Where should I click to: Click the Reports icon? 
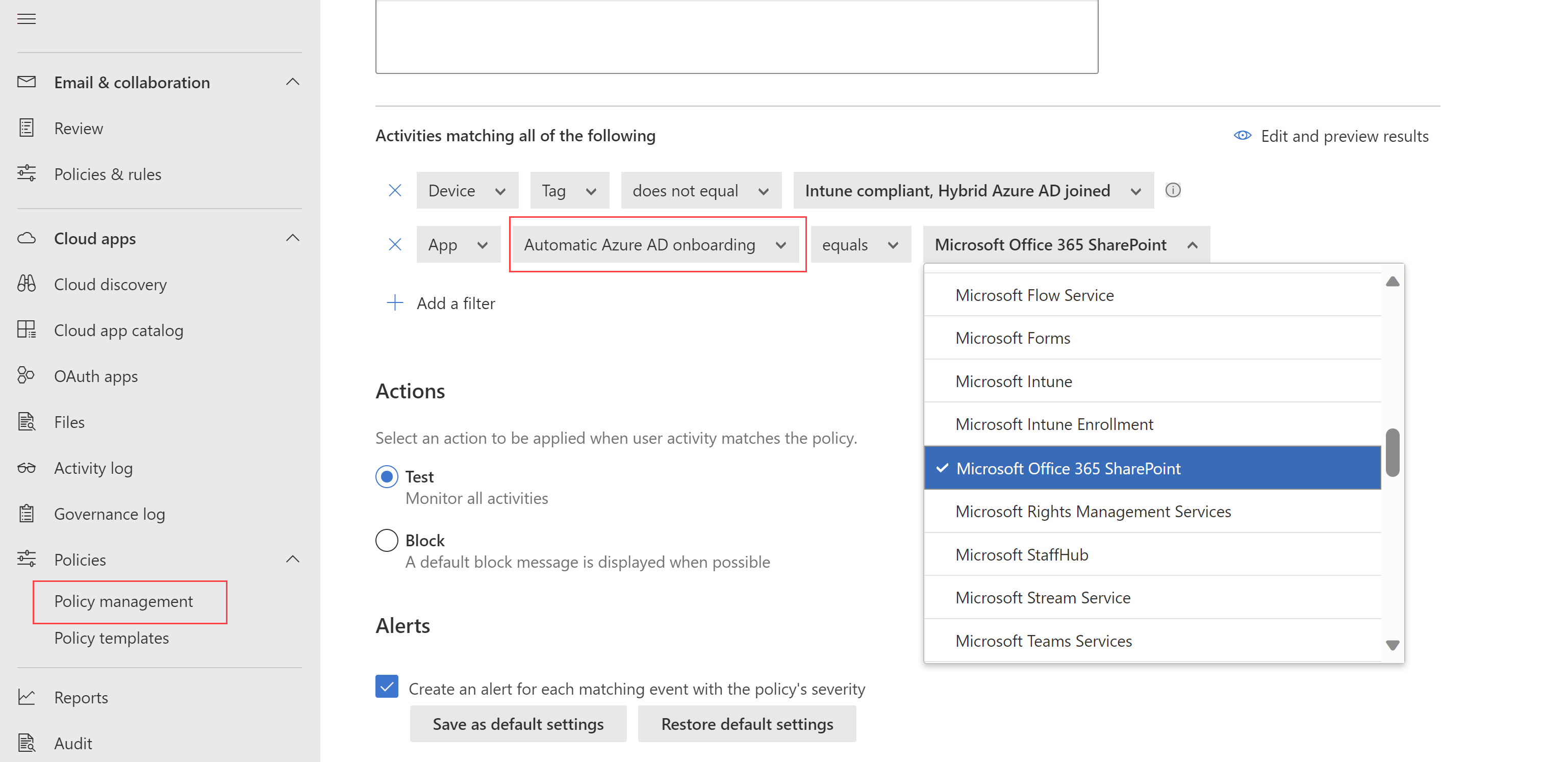[27, 697]
